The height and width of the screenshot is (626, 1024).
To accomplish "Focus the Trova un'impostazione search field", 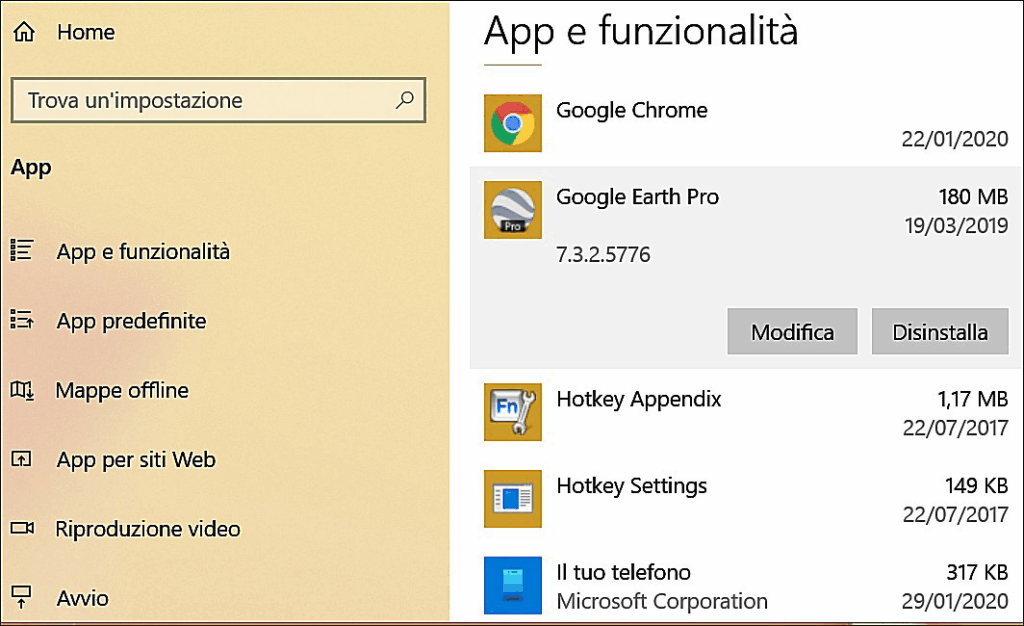I will [x=200, y=101].
